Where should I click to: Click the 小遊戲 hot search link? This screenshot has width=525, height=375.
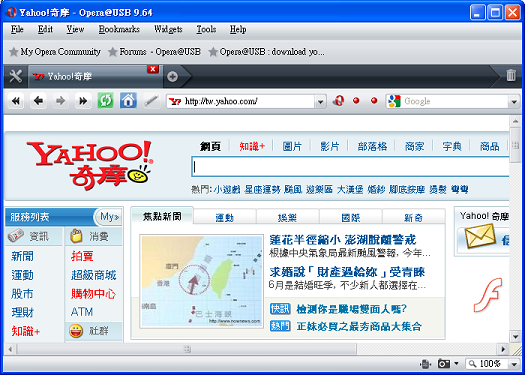pyautogui.click(x=227, y=190)
